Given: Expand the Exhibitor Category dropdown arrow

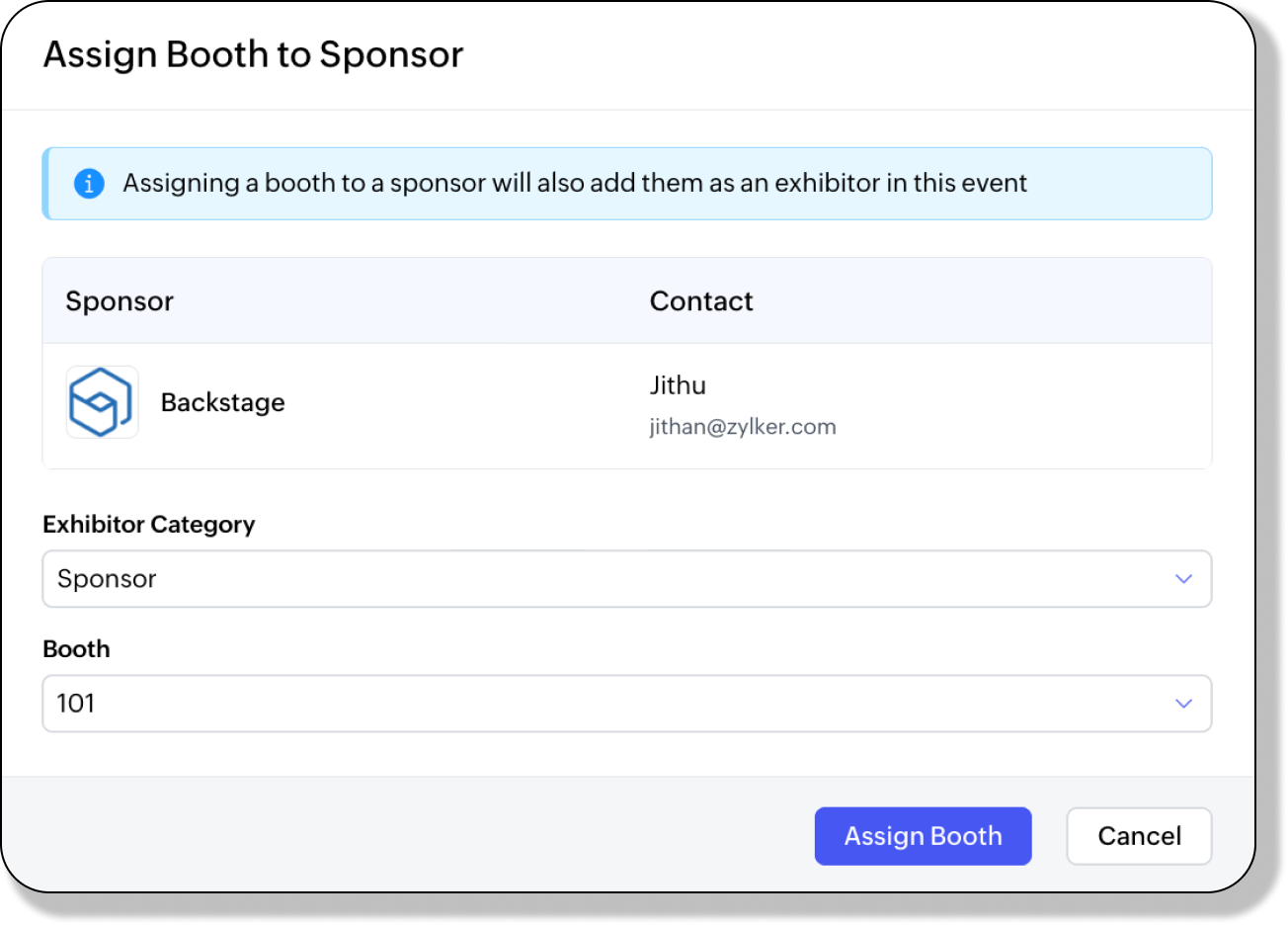Looking at the screenshot, I should 1183,579.
